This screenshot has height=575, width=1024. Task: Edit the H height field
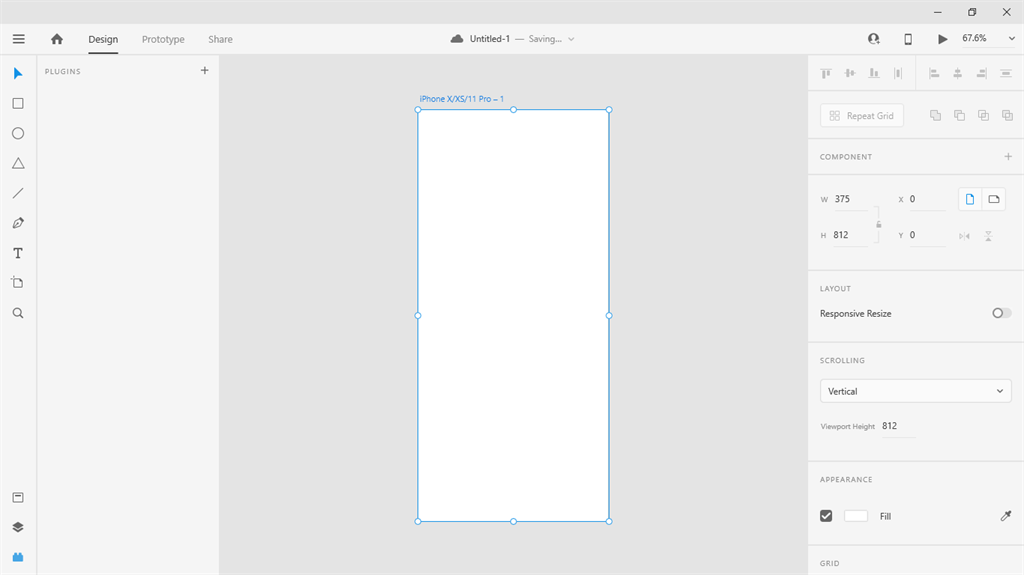pyautogui.click(x=850, y=235)
